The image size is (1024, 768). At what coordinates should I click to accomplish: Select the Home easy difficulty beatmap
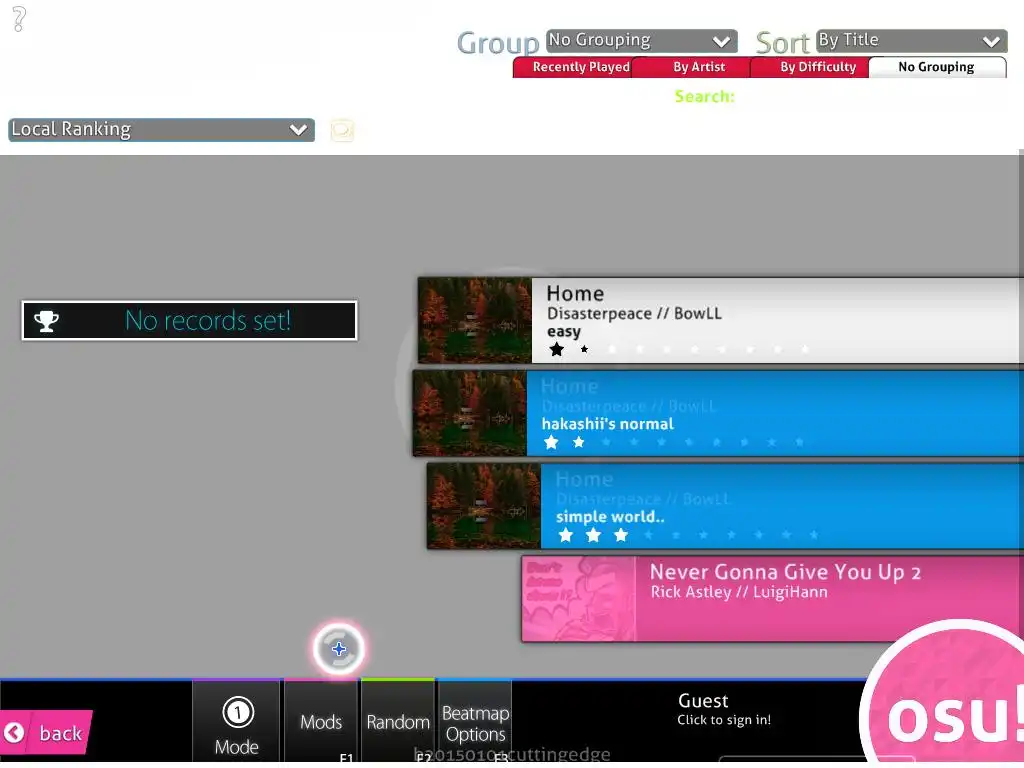720,320
